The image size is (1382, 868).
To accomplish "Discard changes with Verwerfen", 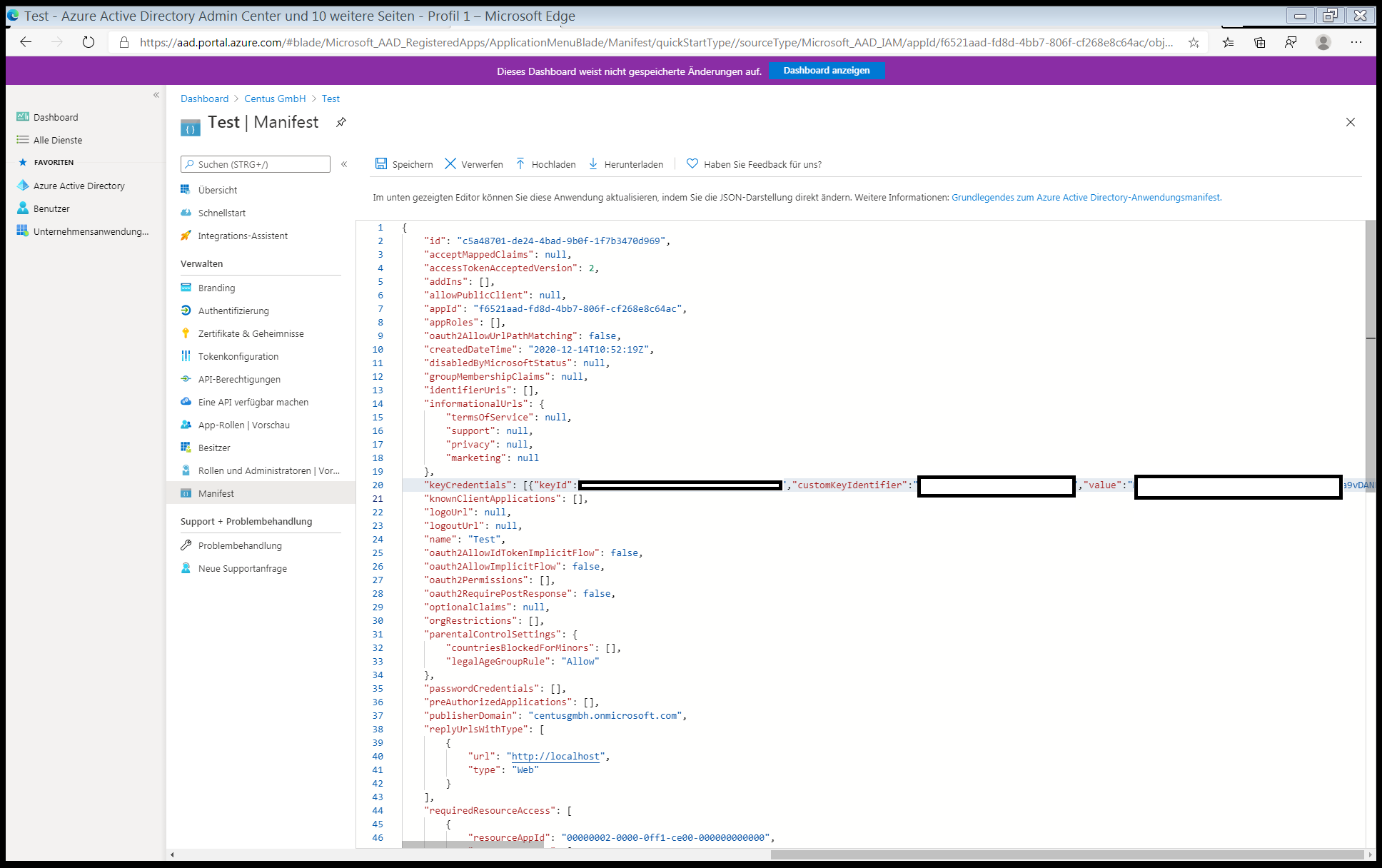I will click(x=473, y=164).
